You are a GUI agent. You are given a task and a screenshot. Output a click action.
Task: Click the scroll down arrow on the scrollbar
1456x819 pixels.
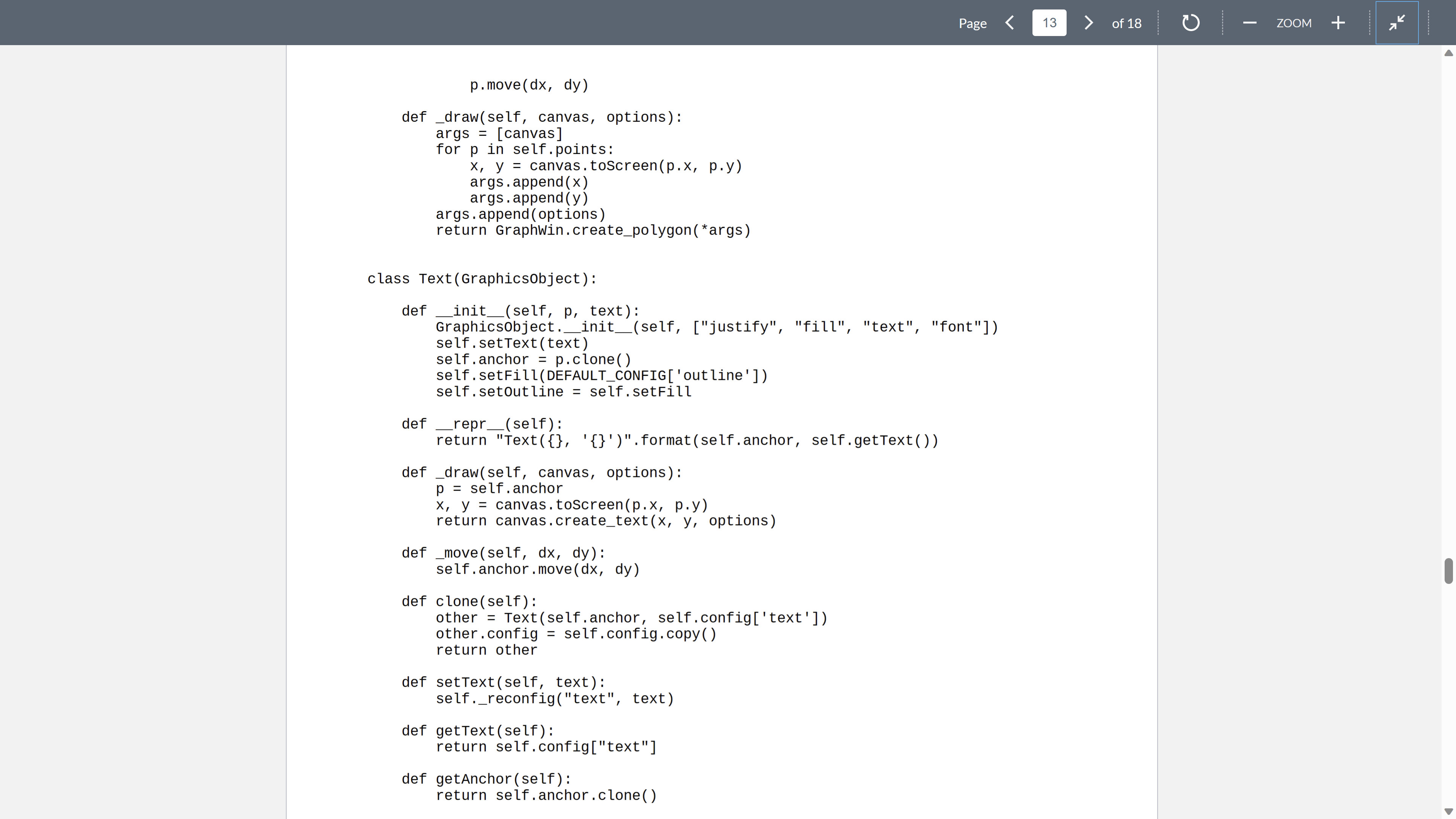[x=1448, y=812]
